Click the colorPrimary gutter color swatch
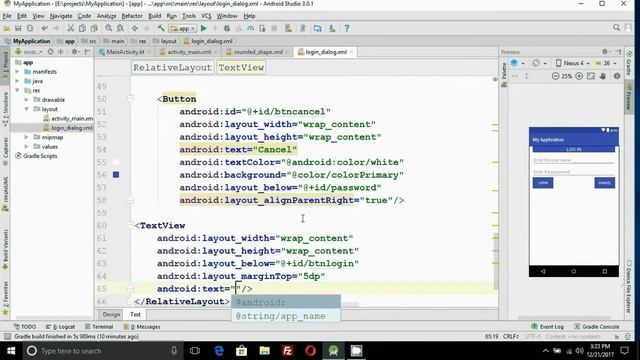 (x=116, y=175)
